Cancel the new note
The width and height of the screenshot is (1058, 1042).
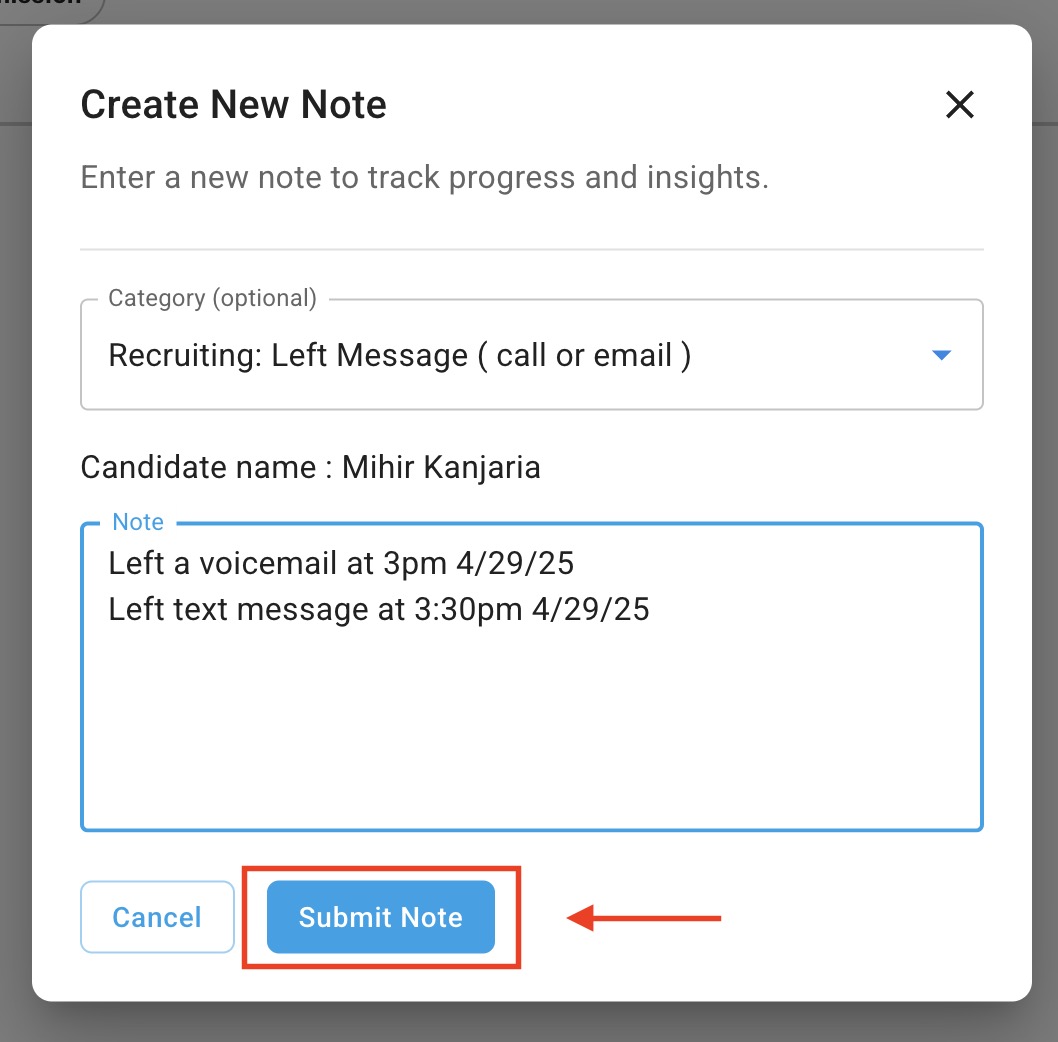(x=157, y=917)
